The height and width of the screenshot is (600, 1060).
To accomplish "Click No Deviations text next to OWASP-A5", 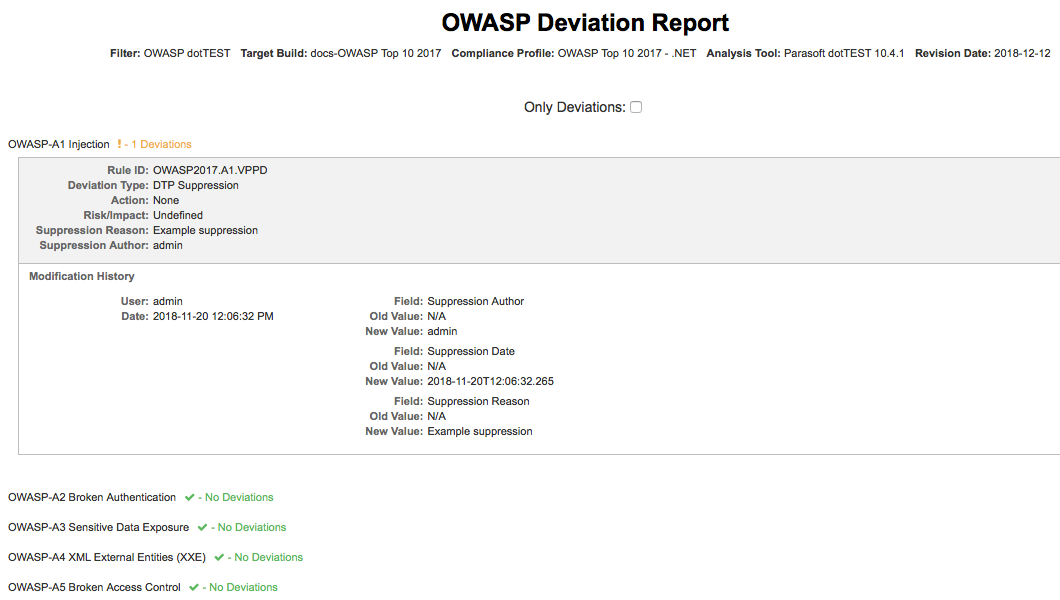I will [243, 587].
